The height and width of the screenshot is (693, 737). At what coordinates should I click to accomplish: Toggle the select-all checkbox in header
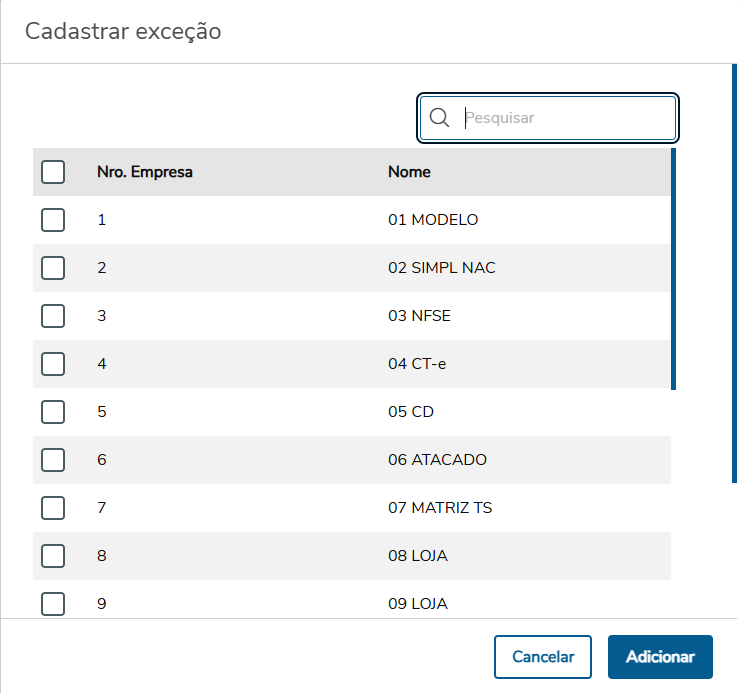[53, 172]
